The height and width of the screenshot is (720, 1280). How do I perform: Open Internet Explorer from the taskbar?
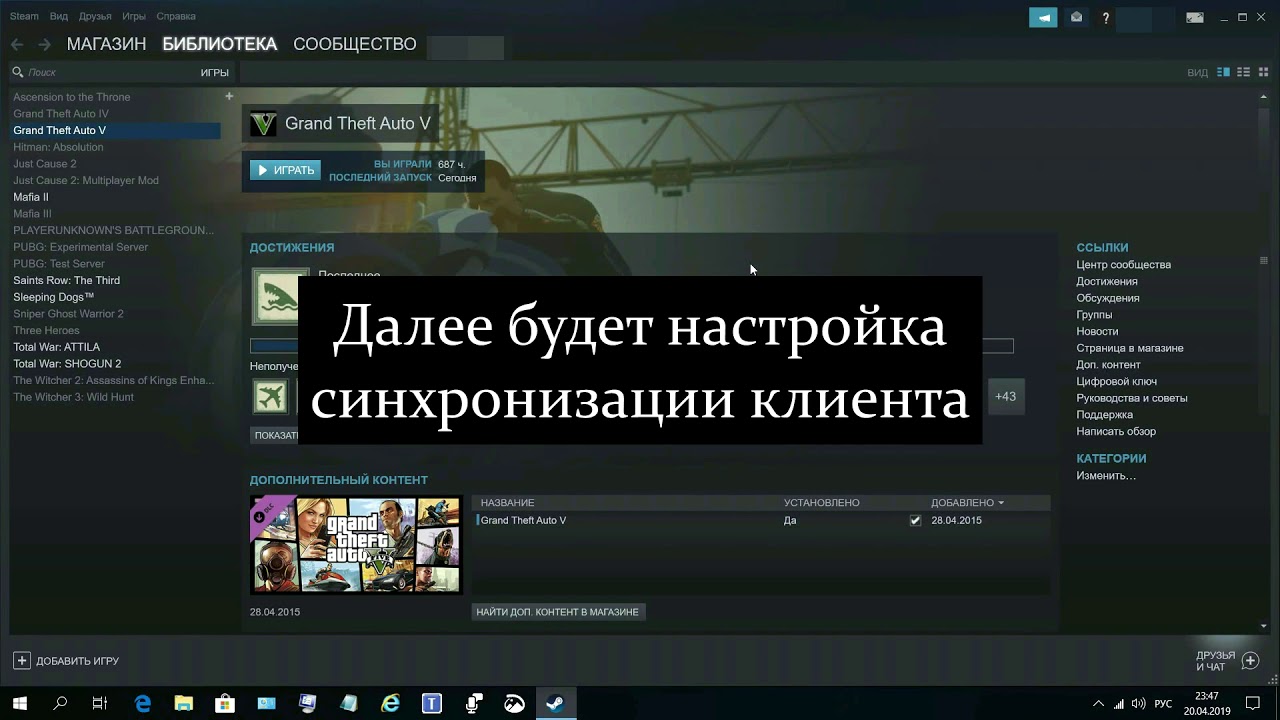(x=390, y=703)
